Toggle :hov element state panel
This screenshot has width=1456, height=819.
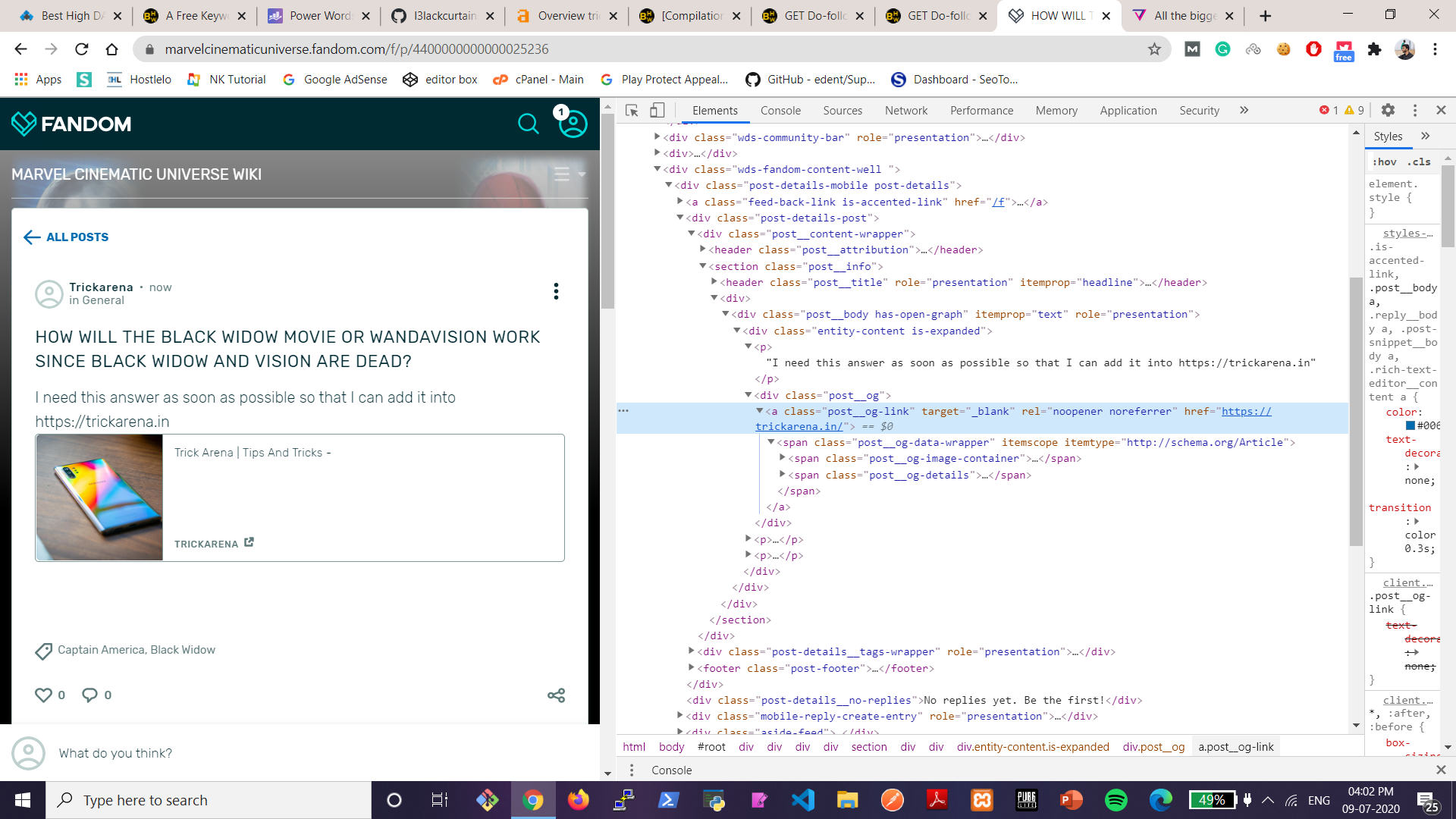click(x=1384, y=162)
